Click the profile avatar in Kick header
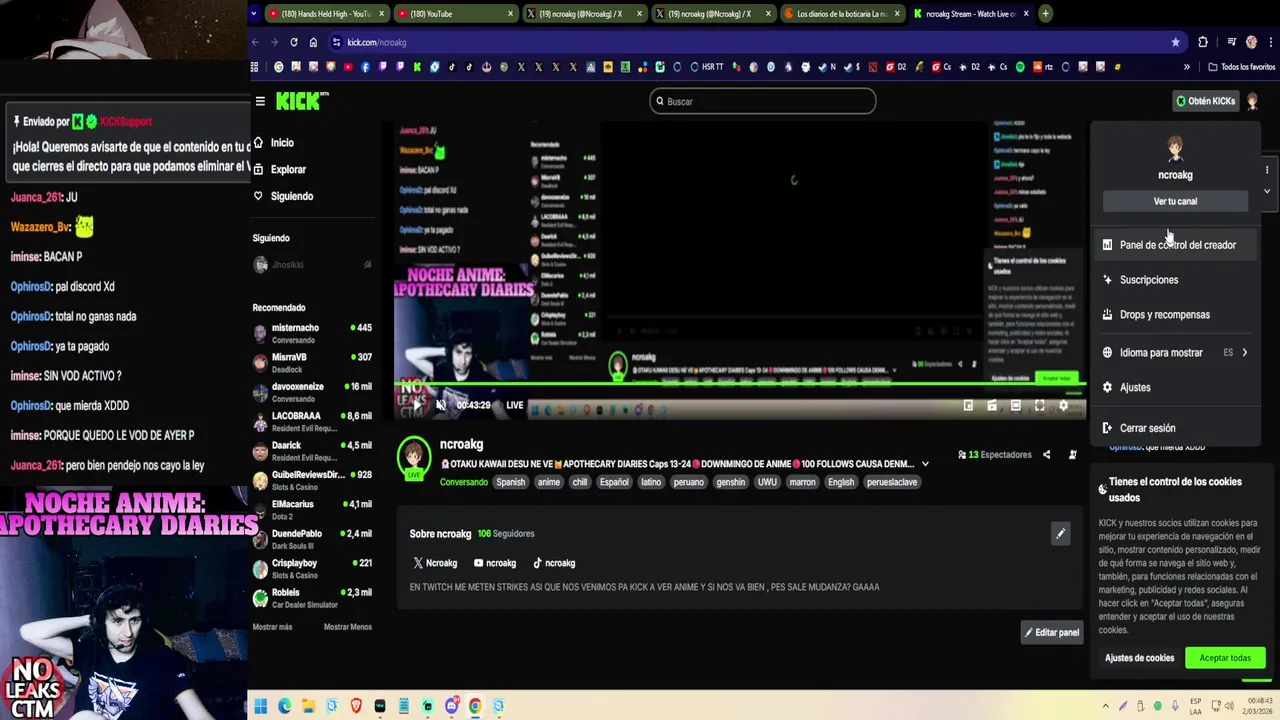 coord(1252,101)
